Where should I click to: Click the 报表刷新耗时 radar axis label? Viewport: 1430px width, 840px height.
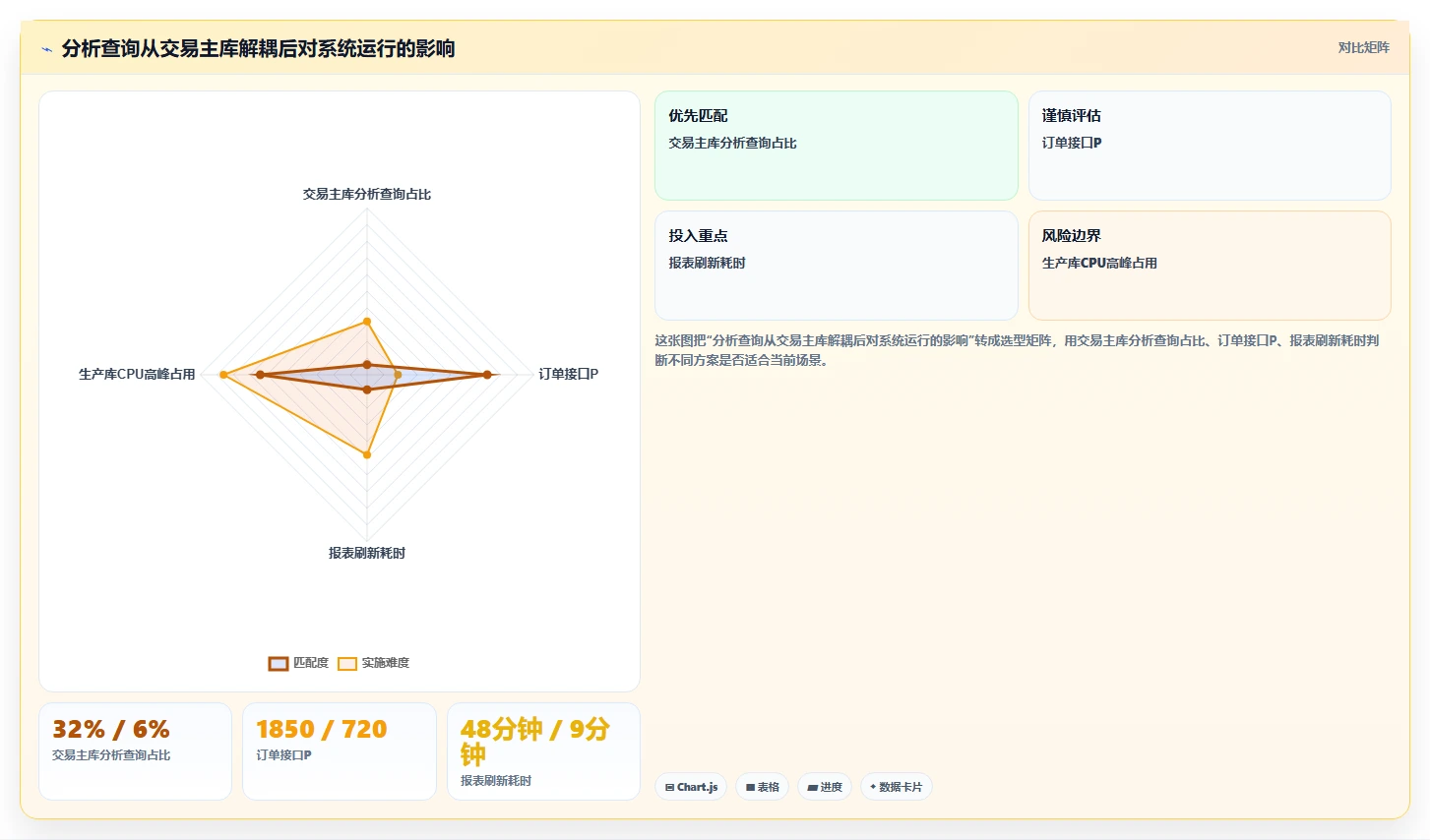(x=367, y=554)
